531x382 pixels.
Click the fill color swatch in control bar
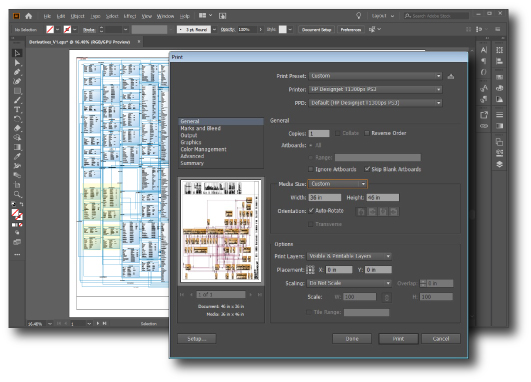50,30
